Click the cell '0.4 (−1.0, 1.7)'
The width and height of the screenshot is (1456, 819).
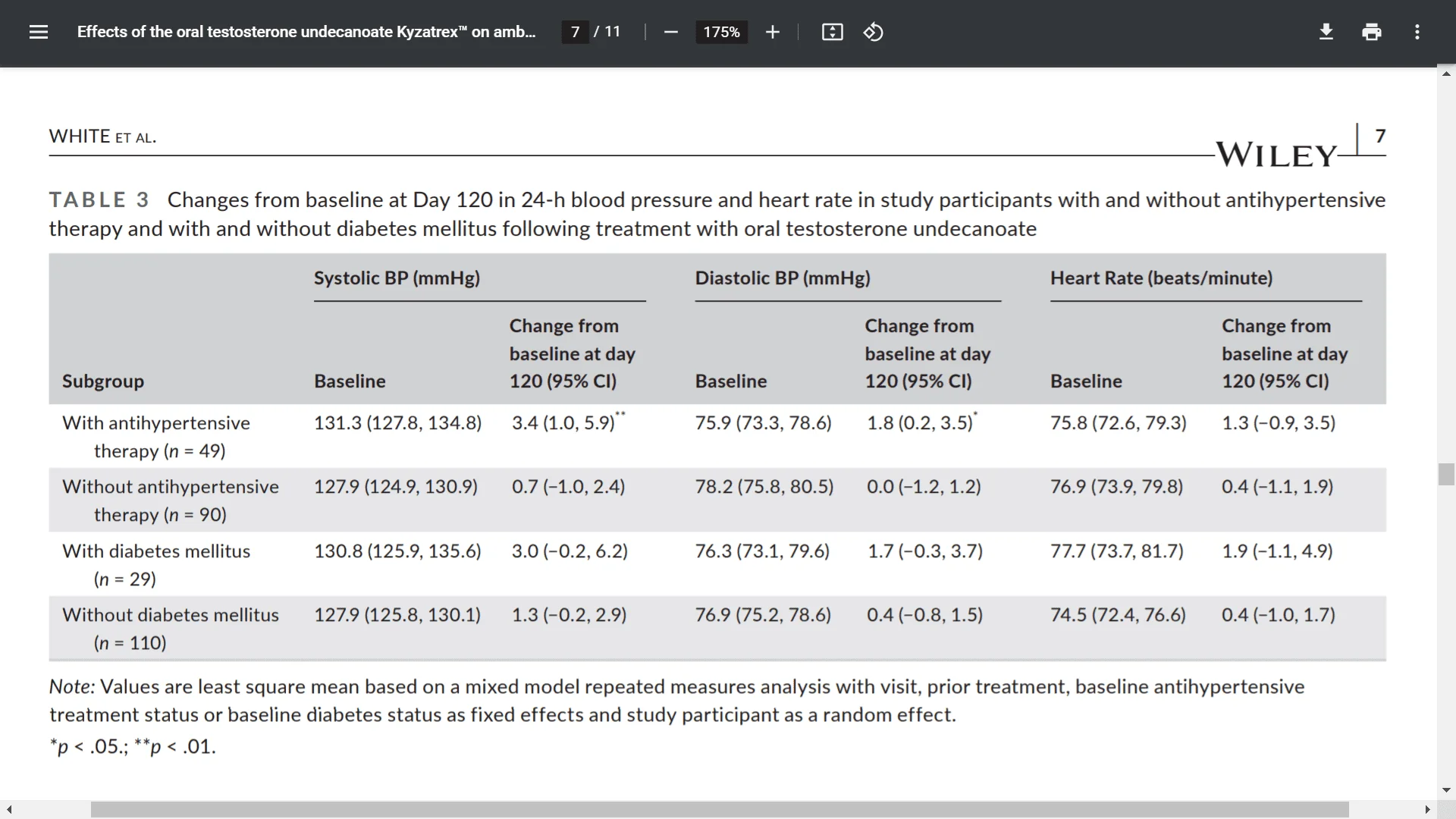tap(1278, 614)
